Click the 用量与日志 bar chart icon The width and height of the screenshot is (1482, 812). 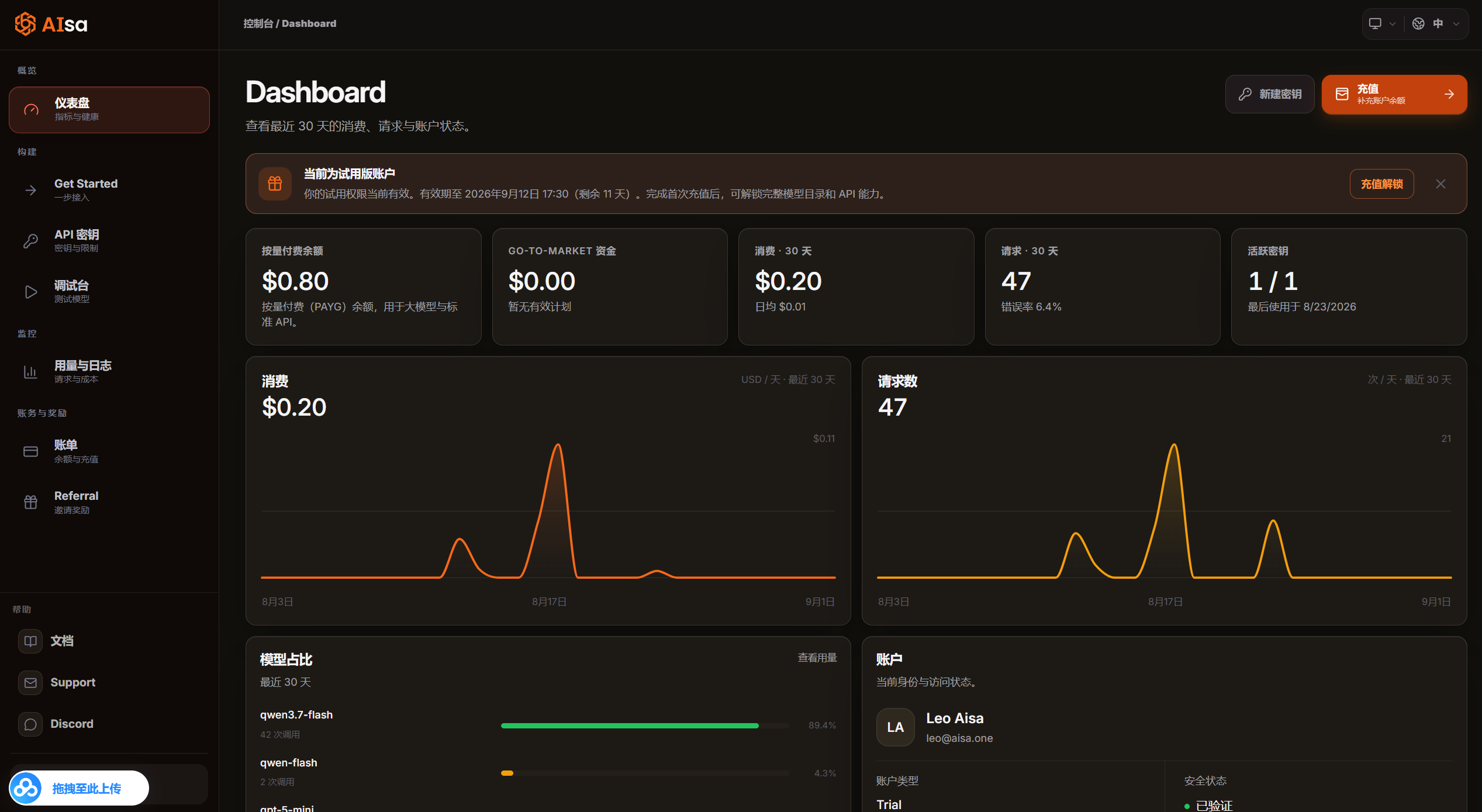point(31,372)
